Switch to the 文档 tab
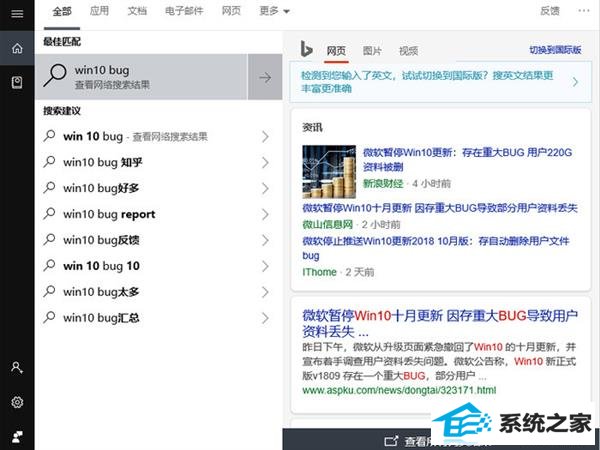Image resolution: width=600 pixels, height=450 pixels. coord(137,11)
